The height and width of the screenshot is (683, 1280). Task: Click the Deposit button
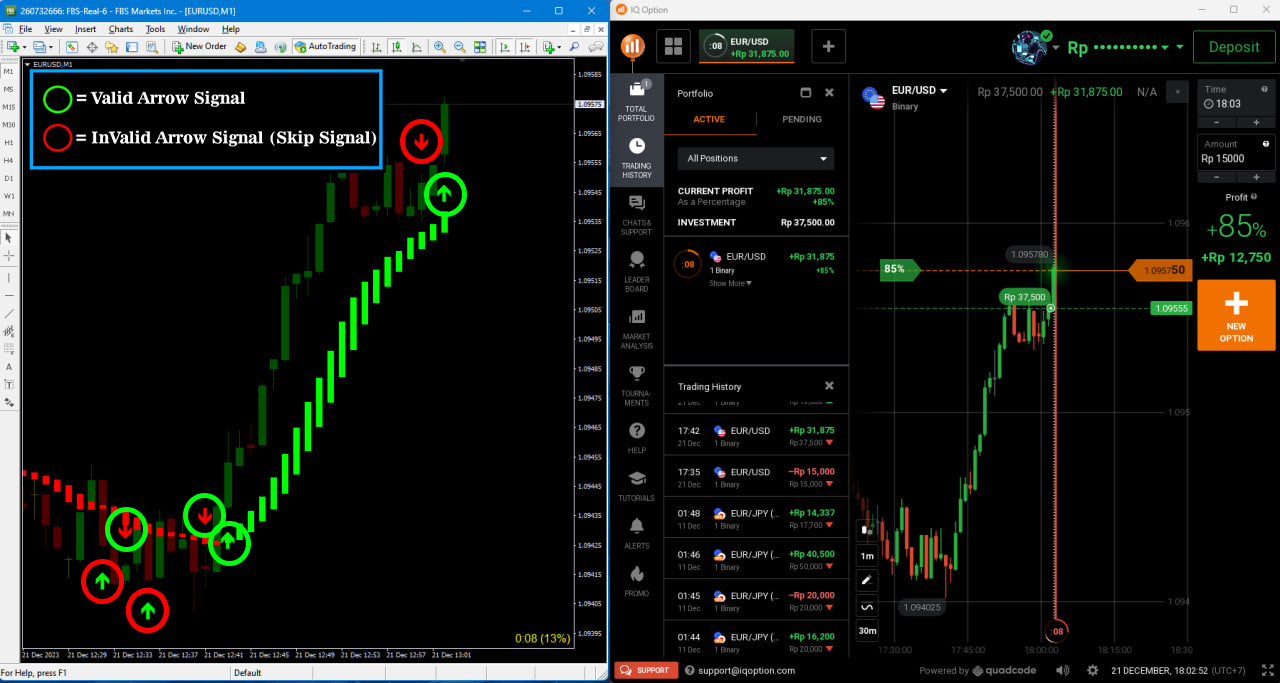[x=1234, y=47]
